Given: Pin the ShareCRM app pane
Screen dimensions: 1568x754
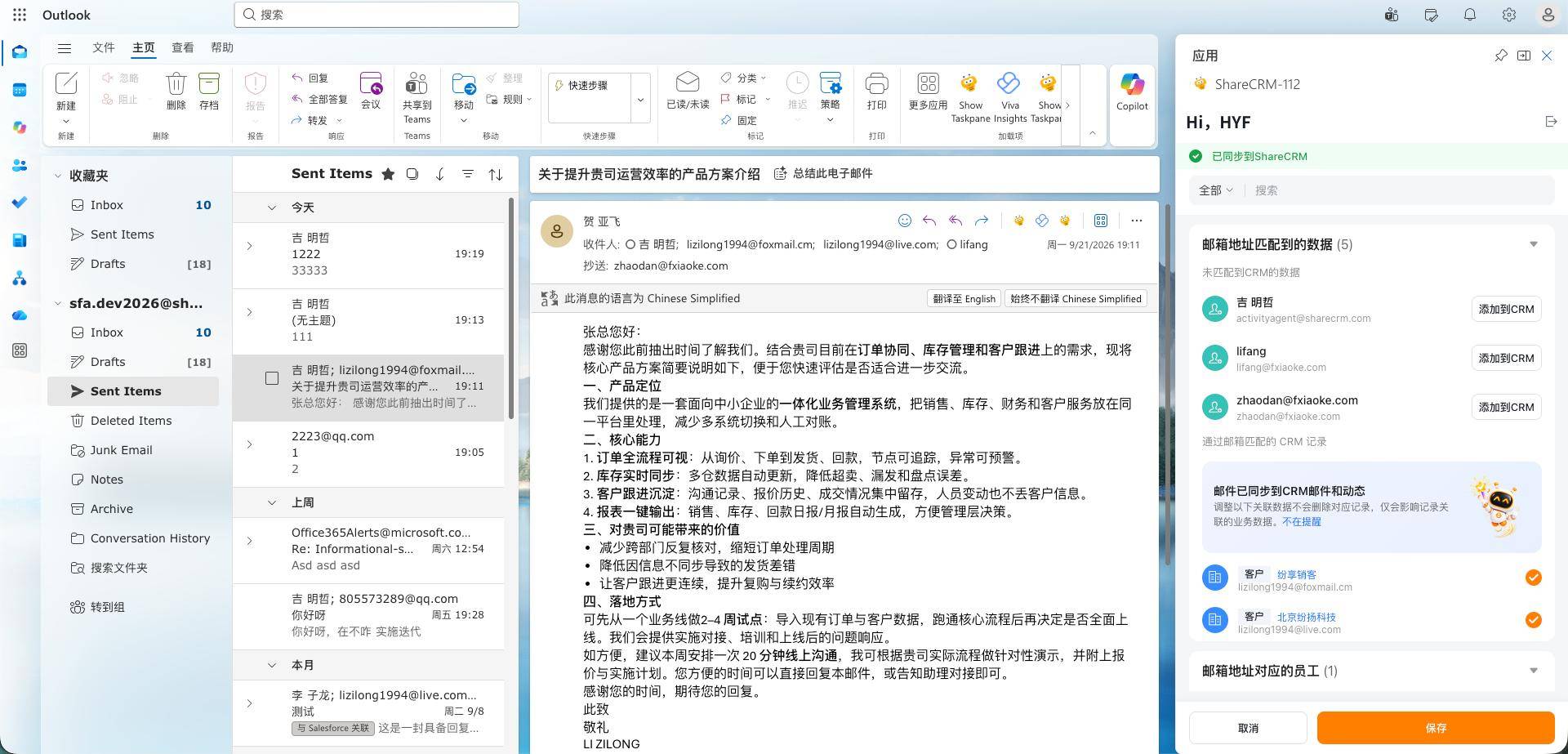Looking at the screenshot, I should 1500,56.
